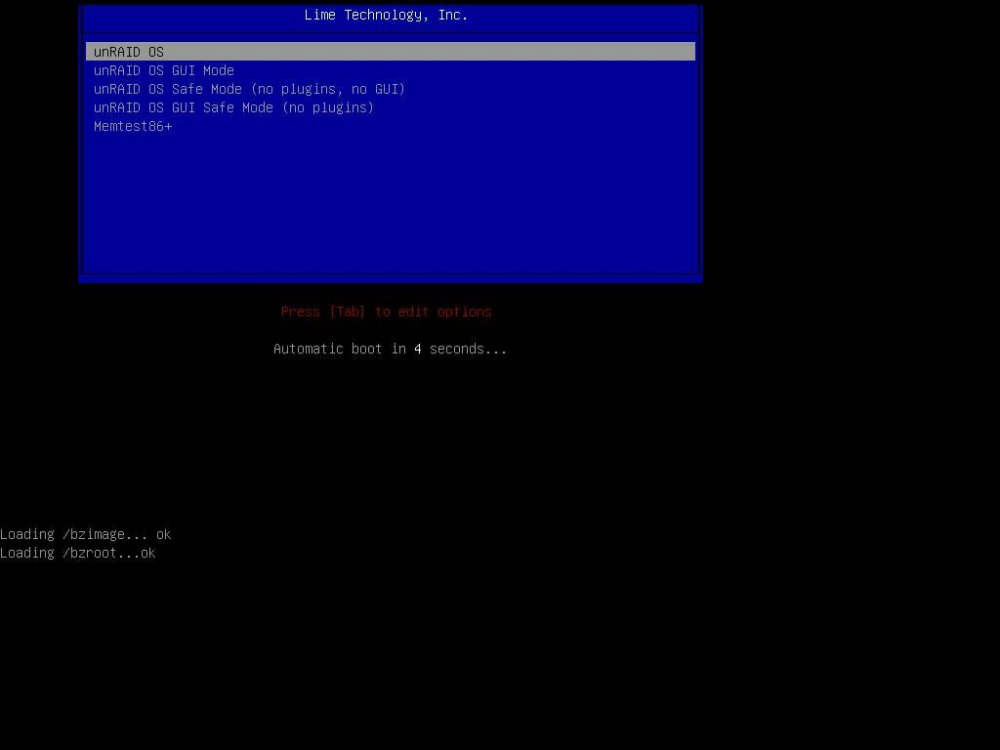Click the Loading /bzimage... ok line
This screenshot has width=1000, height=750.
[85, 534]
